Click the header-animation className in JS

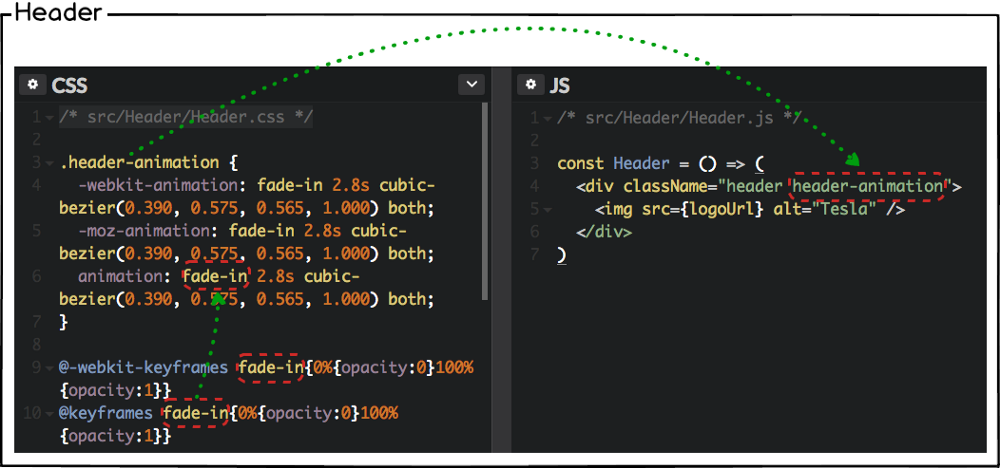tap(867, 186)
